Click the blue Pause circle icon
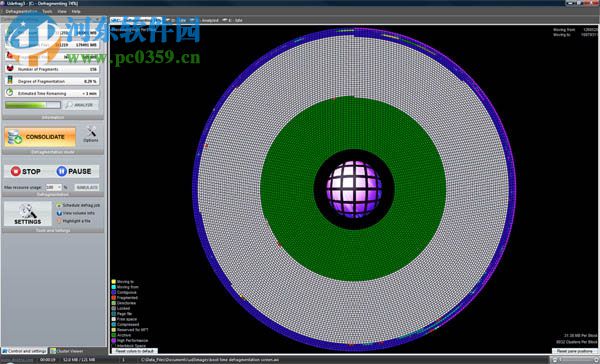 (62, 171)
